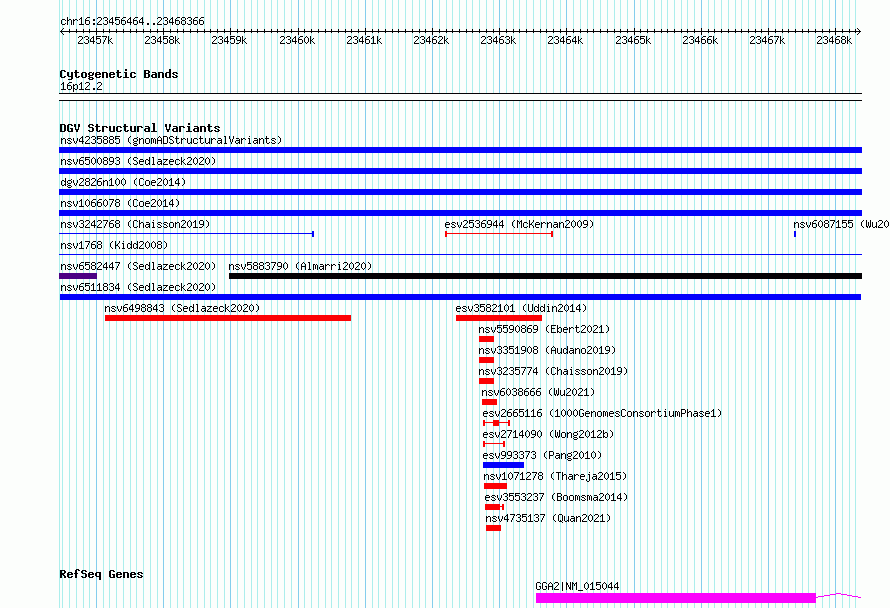Click the GGA2|NM_015044 gene label
The height and width of the screenshot is (608, 890).
point(577,586)
